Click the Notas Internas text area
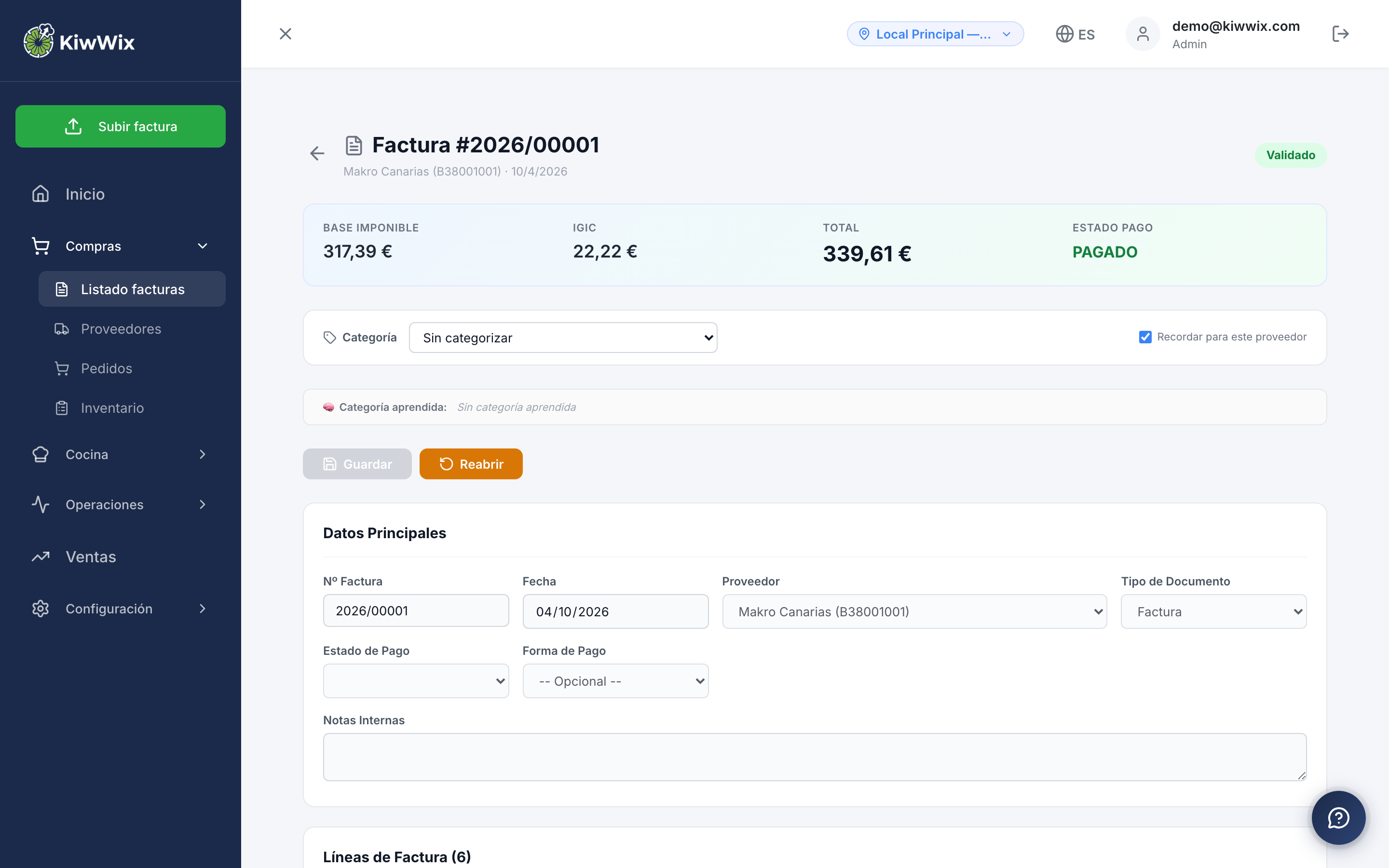 pyautogui.click(x=814, y=757)
